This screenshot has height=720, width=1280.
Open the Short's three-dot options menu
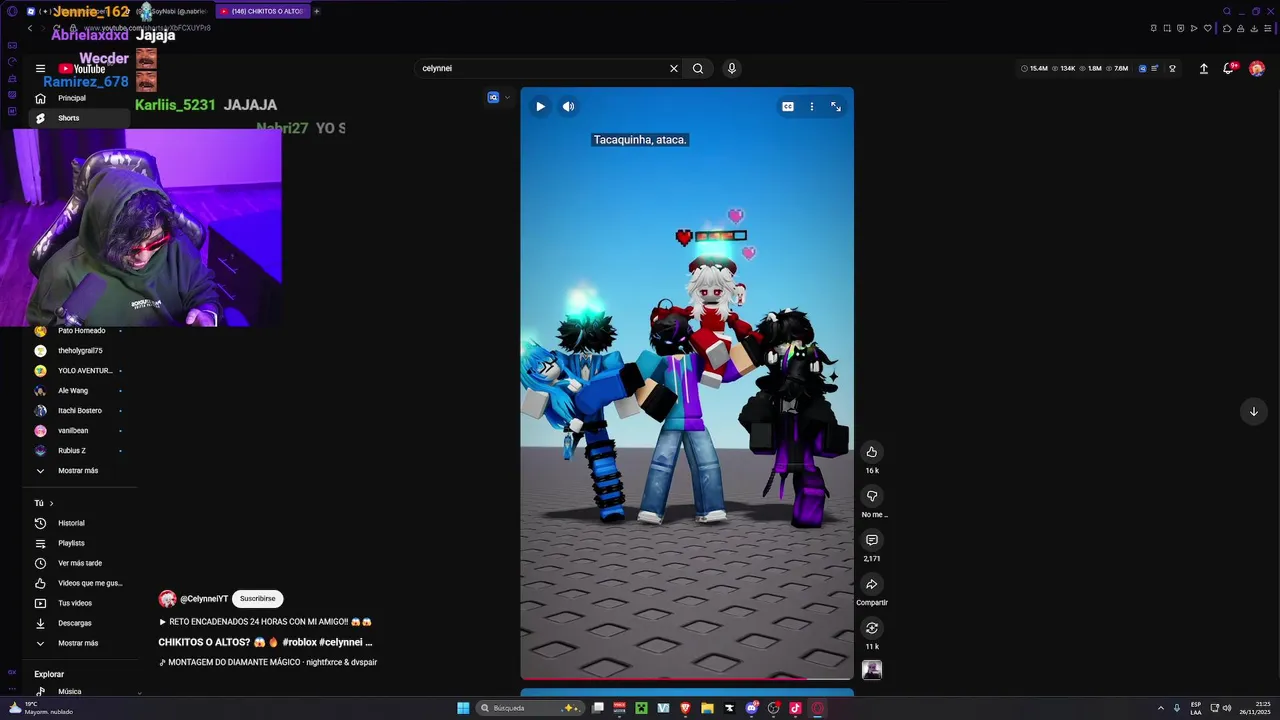point(812,106)
